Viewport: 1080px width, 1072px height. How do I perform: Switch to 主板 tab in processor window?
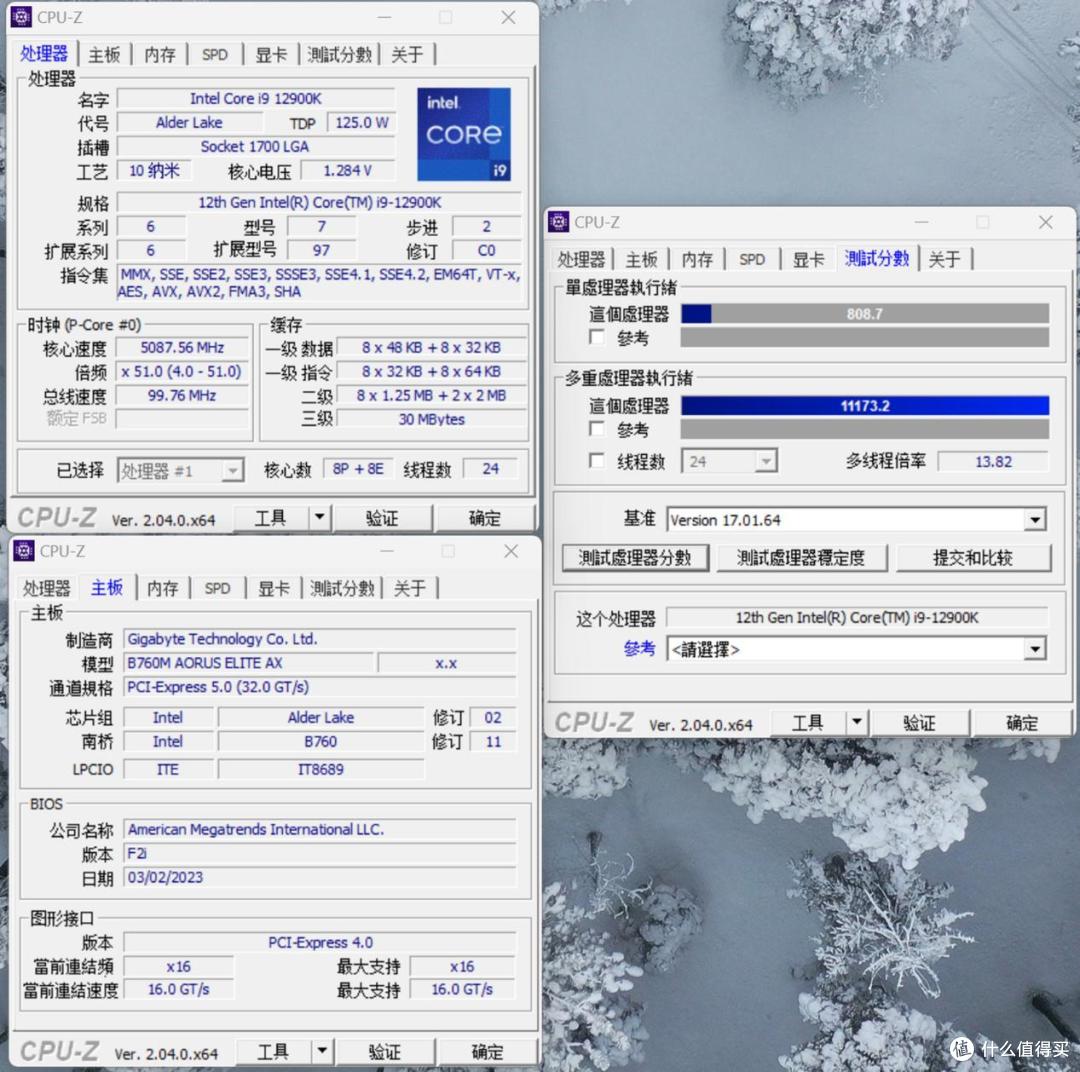click(104, 54)
